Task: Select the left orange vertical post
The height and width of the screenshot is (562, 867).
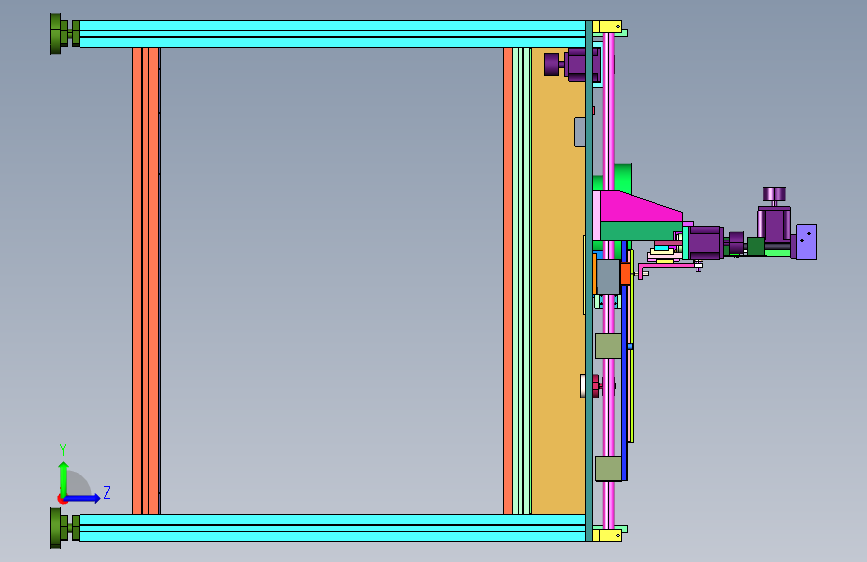Action: click(x=146, y=281)
